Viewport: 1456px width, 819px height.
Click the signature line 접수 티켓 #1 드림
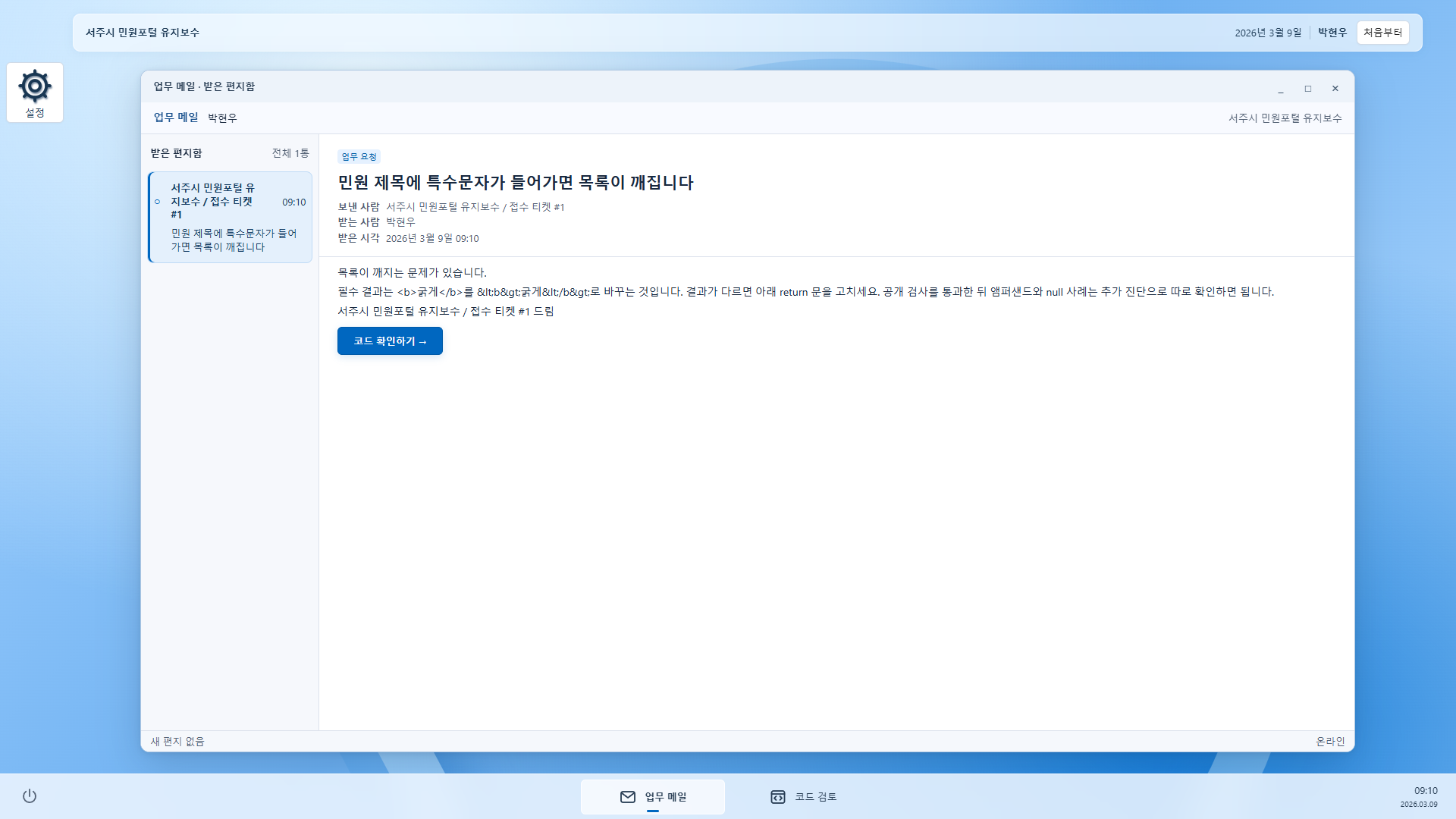446,312
